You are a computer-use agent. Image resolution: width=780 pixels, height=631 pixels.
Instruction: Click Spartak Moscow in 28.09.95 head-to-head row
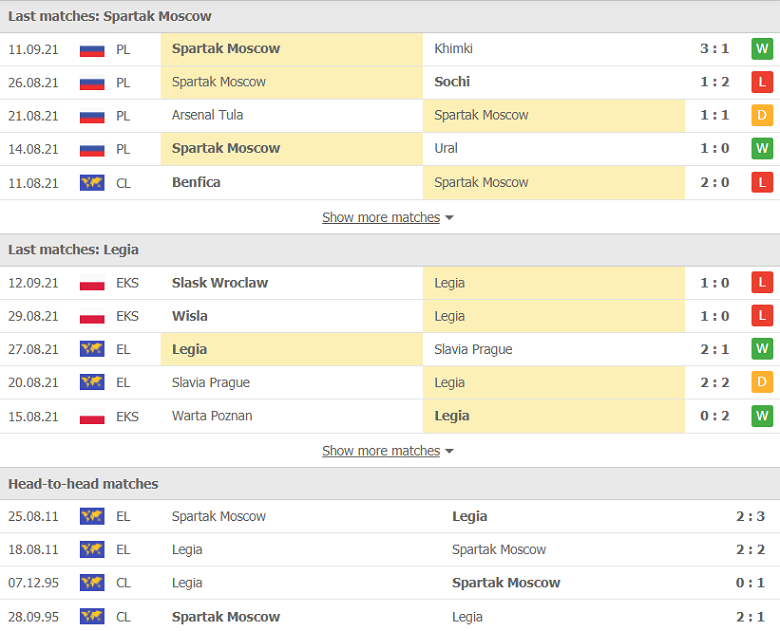tap(226, 617)
